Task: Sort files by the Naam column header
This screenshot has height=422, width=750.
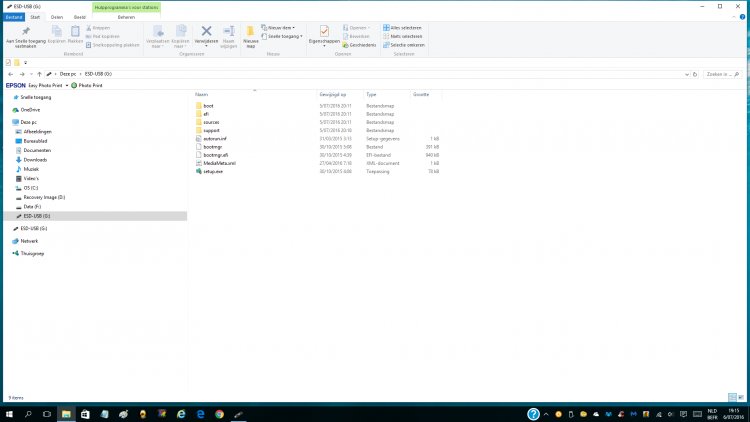Action: [x=202, y=93]
